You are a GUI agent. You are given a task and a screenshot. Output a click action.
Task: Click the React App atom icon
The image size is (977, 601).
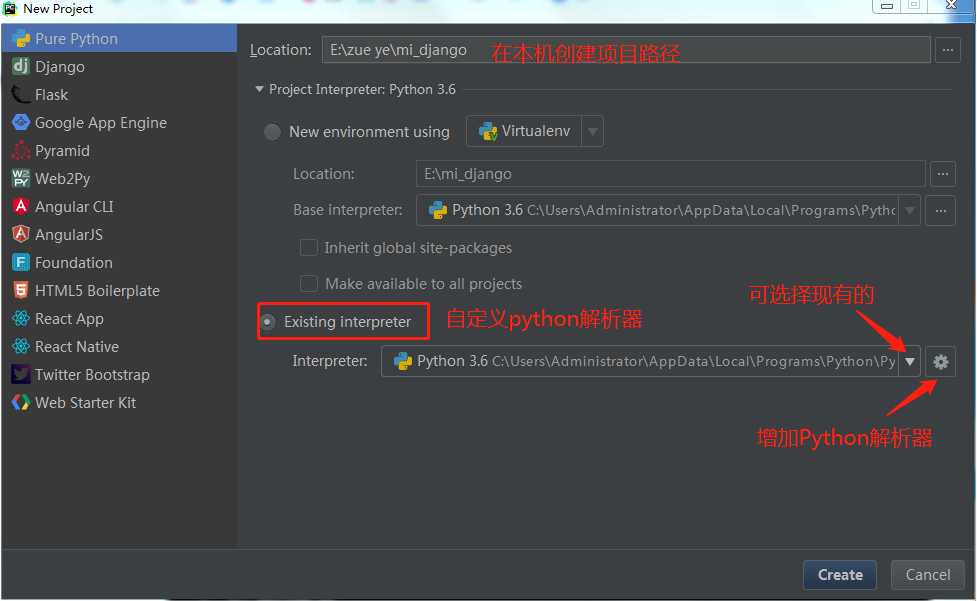(x=21, y=319)
